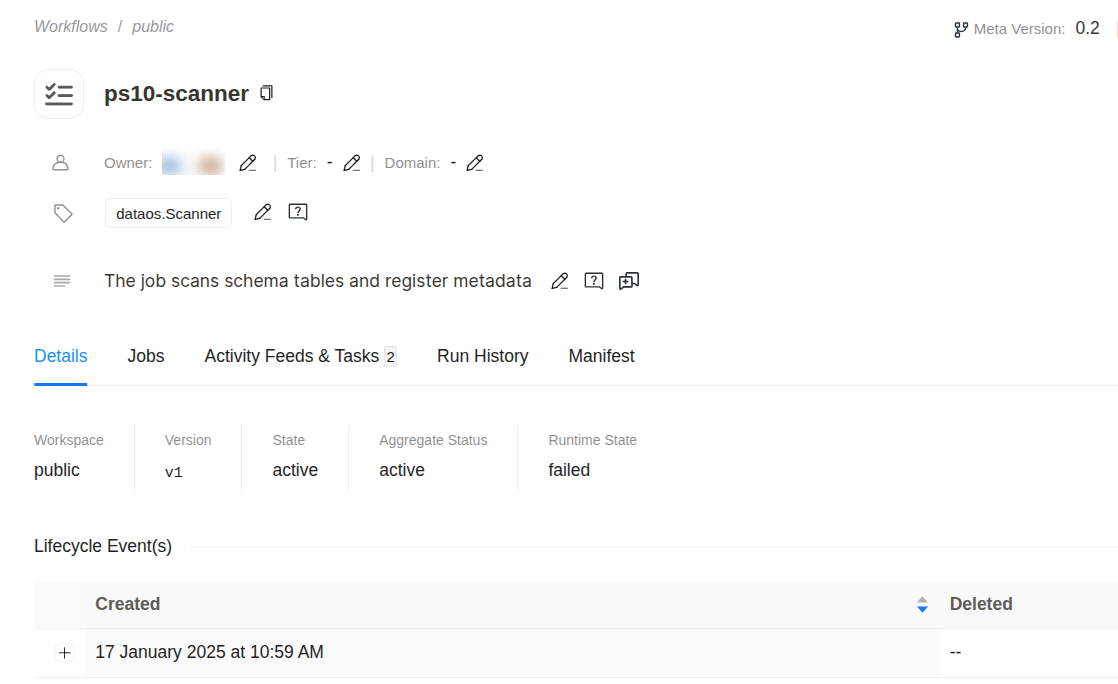Request tag update via question icon
Image resolution: width=1118 pixels, height=684 pixels.
coord(297,212)
